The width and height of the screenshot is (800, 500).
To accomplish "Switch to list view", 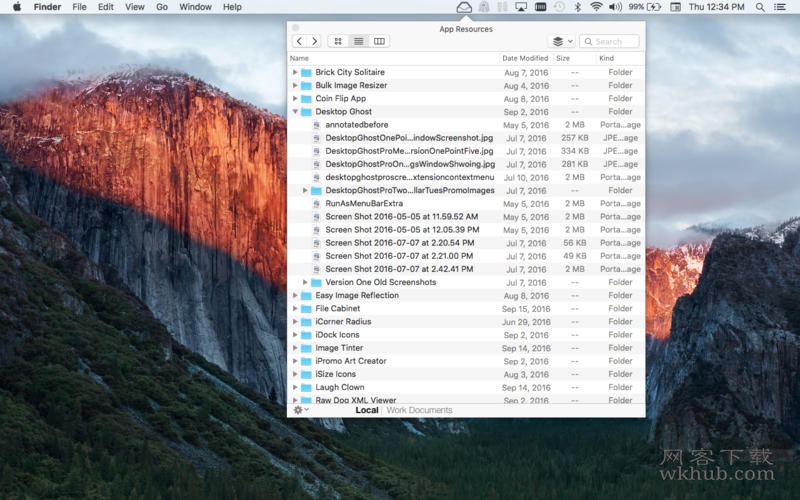I will [x=359, y=41].
